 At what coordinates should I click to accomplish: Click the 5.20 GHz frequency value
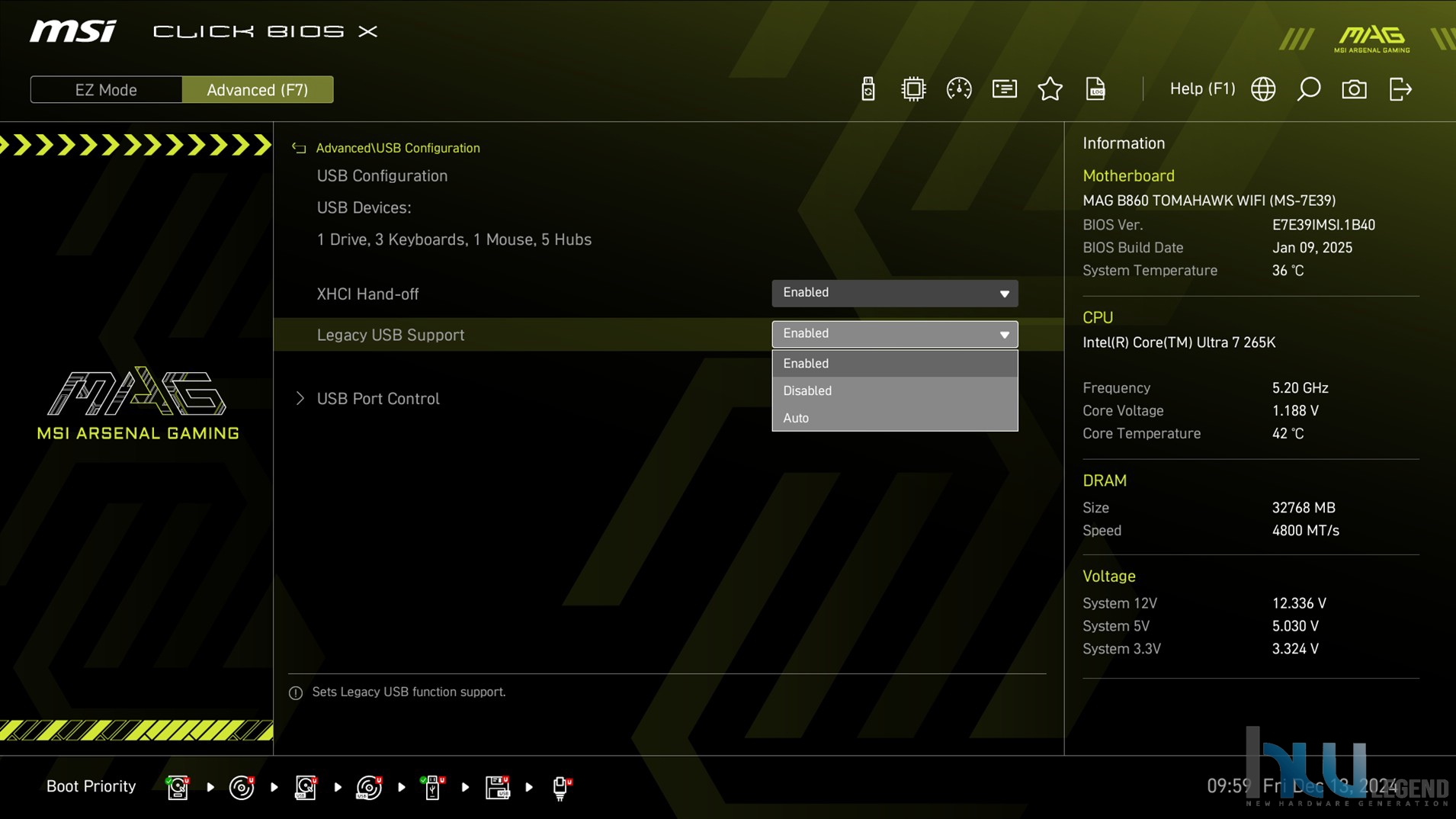pos(1300,388)
